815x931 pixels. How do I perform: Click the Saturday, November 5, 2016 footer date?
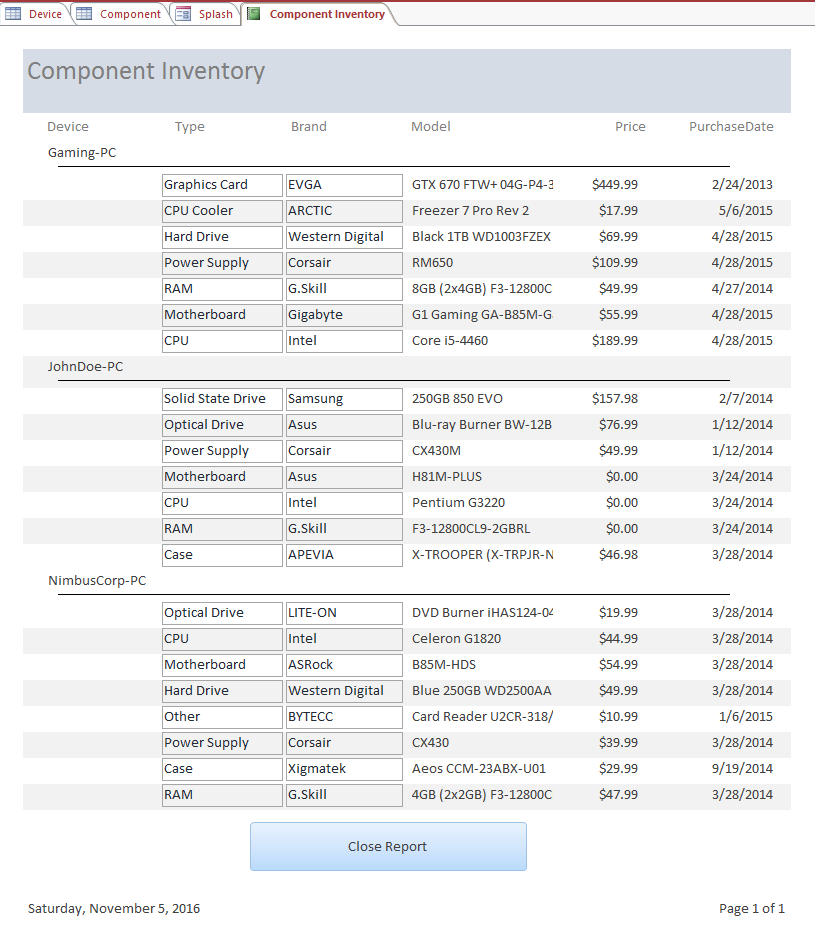pos(114,908)
